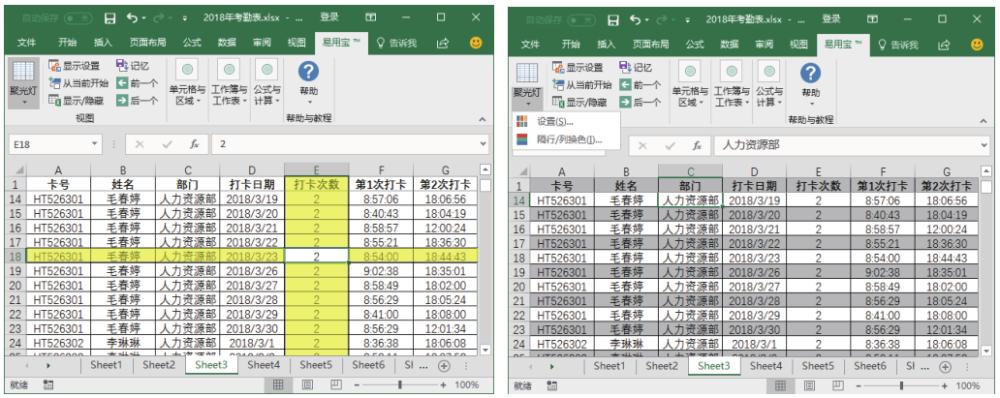Open 单元格与区域 menu in right window
Image resolution: width=1000 pixels, height=398 pixels.
690,84
